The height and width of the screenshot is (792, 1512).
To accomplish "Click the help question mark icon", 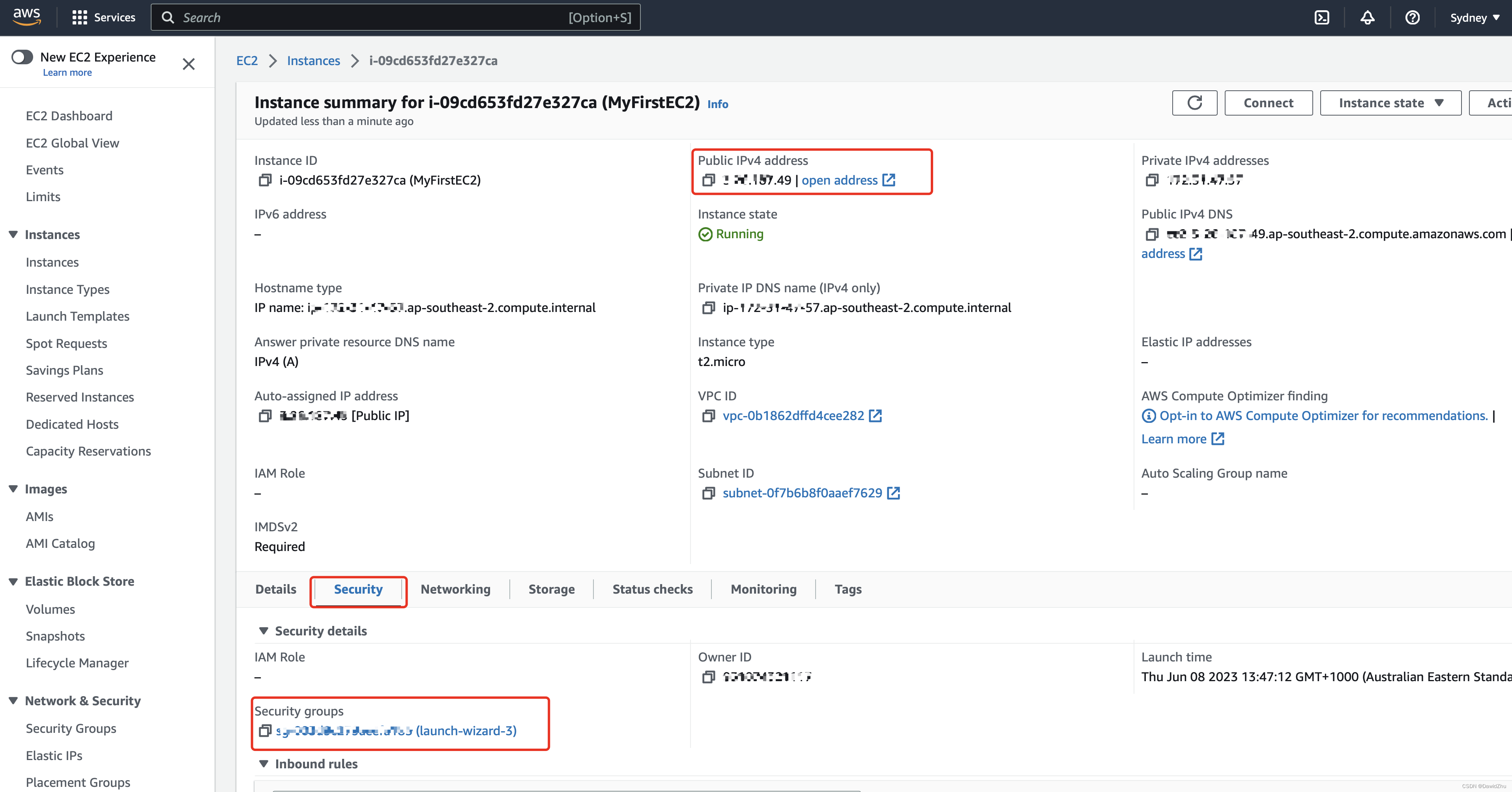I will click(1413, 18).
